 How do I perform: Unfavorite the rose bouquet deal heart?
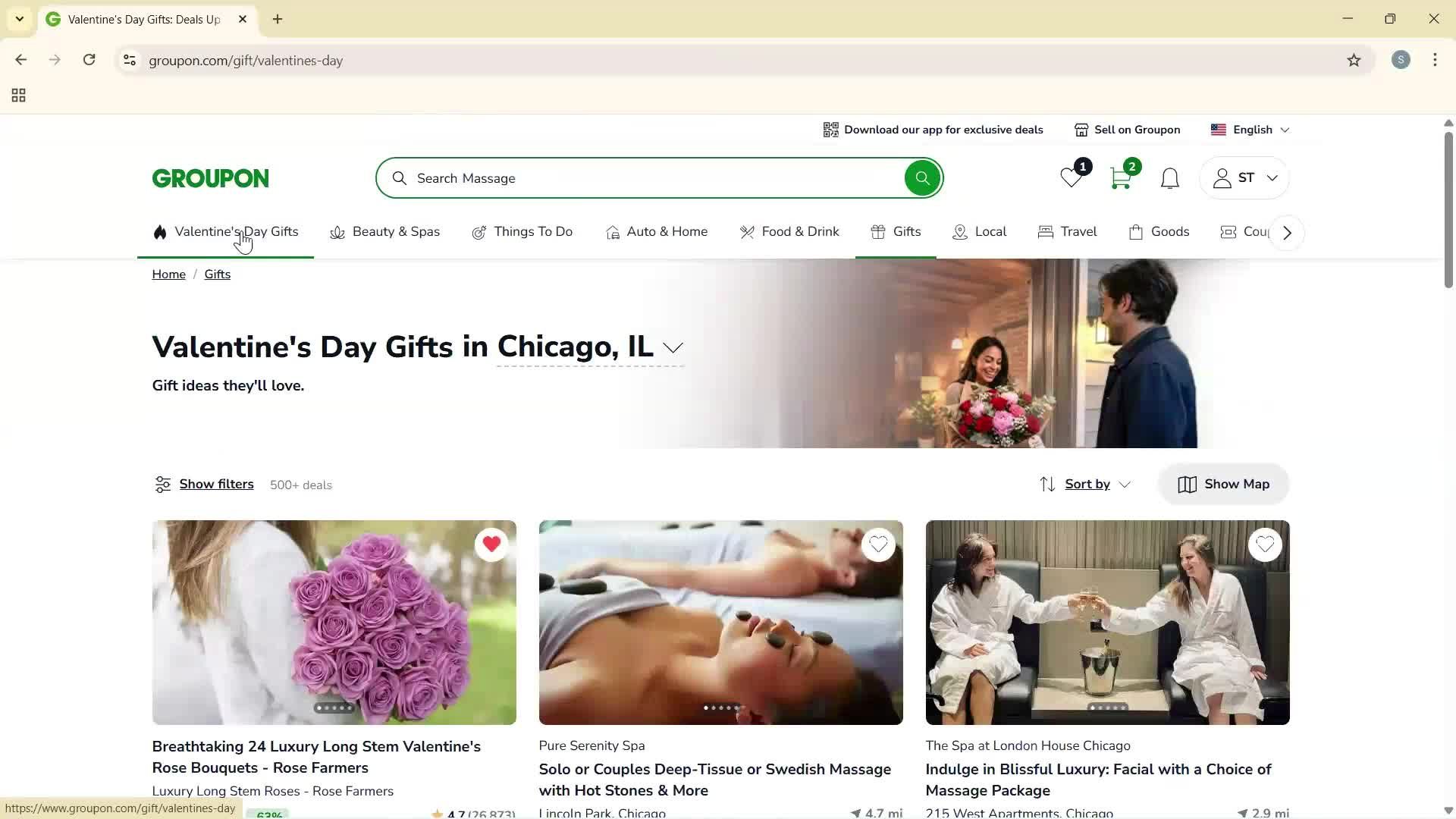click(x=491, y=544)
